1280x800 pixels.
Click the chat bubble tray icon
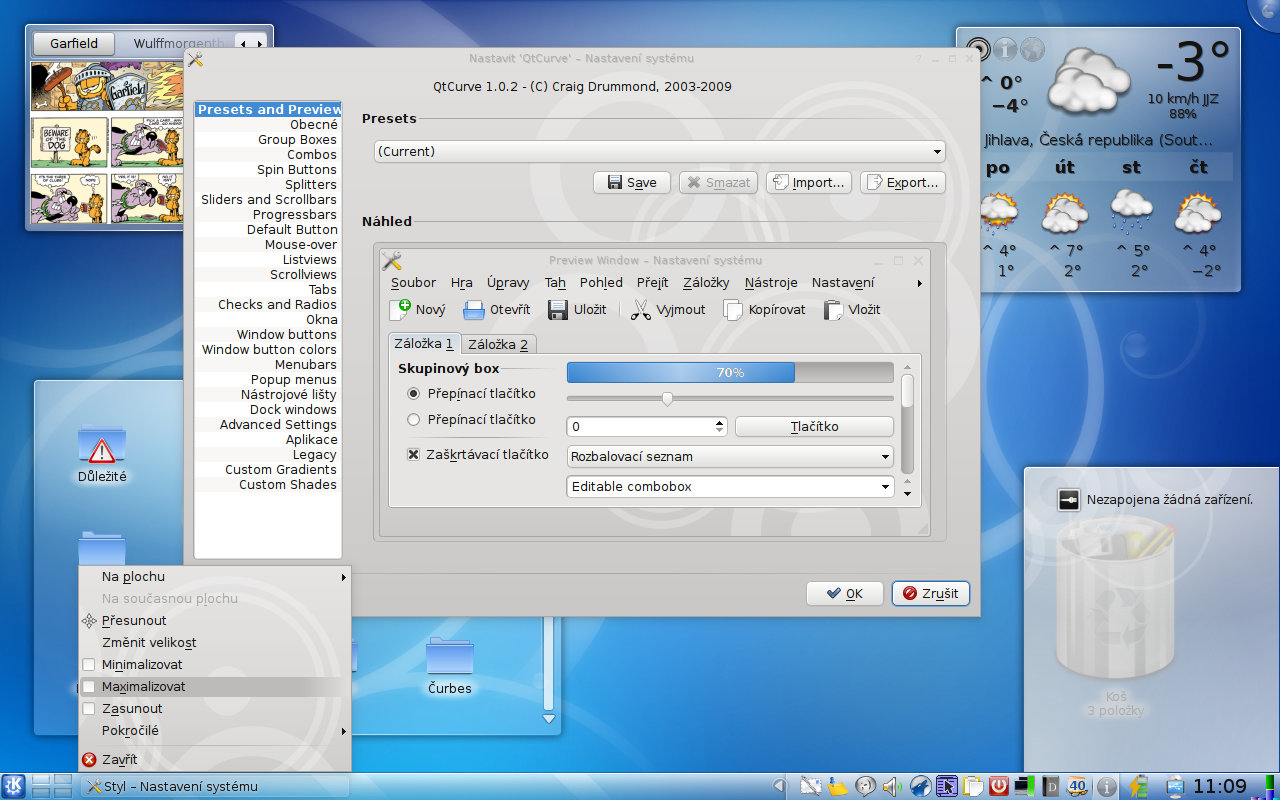point(865,786)
